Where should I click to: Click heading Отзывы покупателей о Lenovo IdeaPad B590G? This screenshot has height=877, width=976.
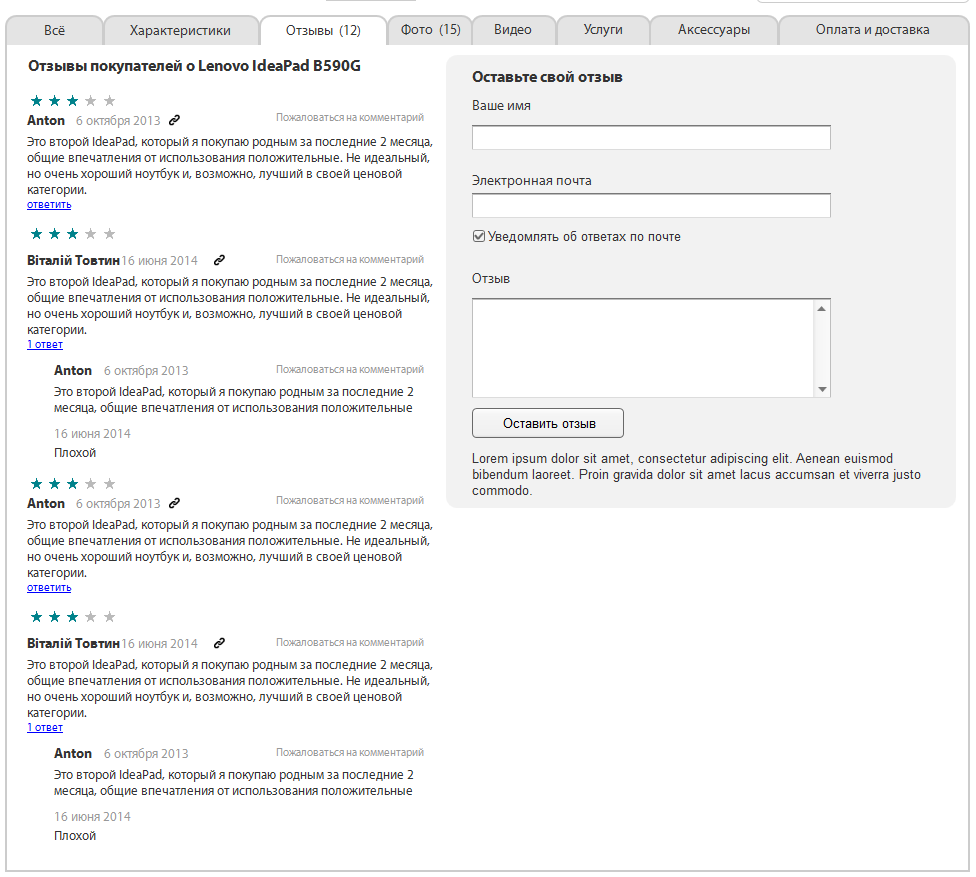[194, 66]
